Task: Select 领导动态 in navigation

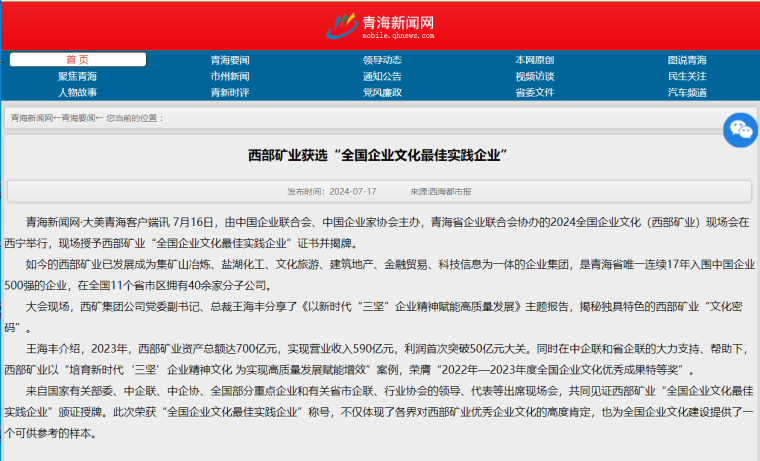Action: click(382, 60)
